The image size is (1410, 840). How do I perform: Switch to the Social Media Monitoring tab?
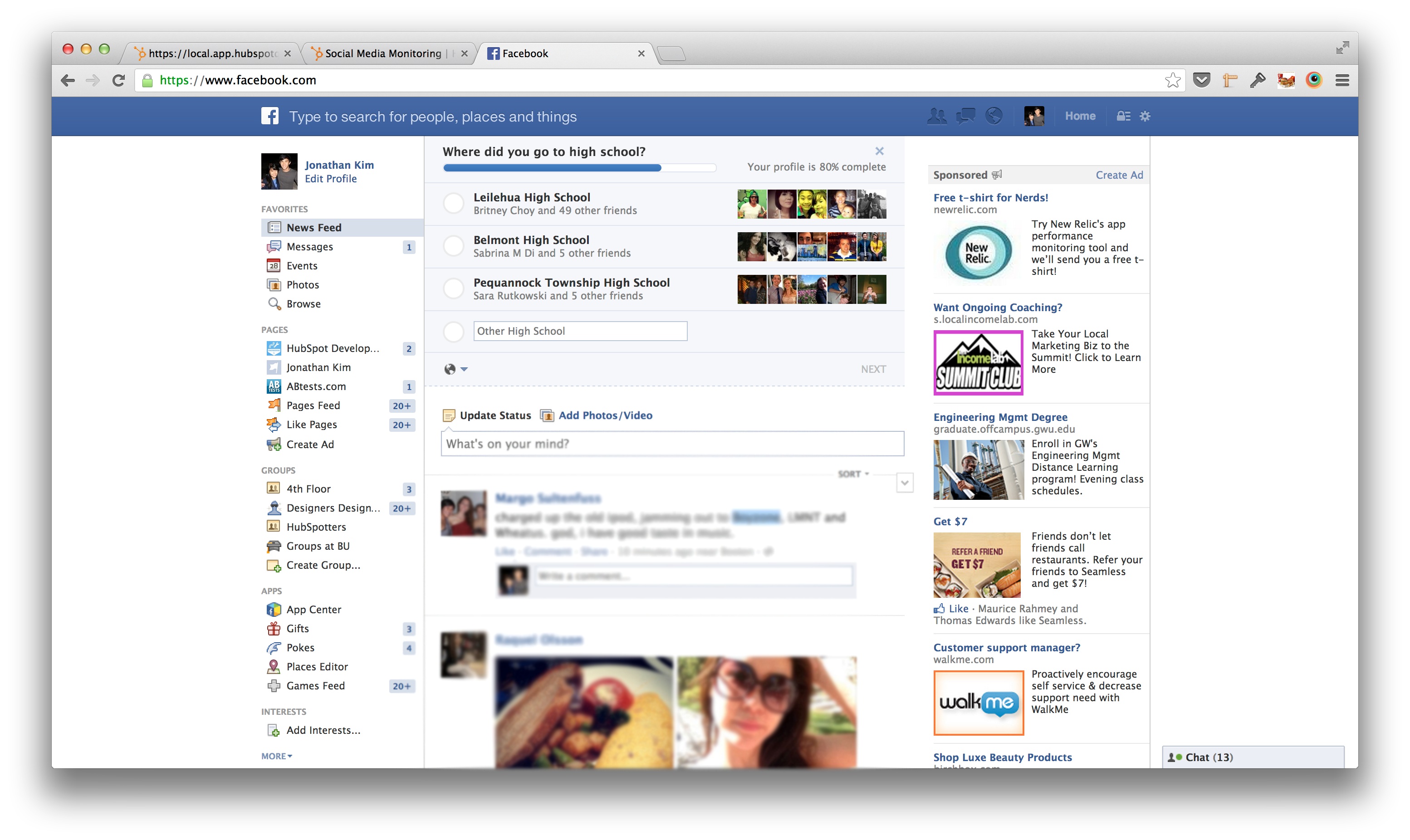[x=389, y=53]
